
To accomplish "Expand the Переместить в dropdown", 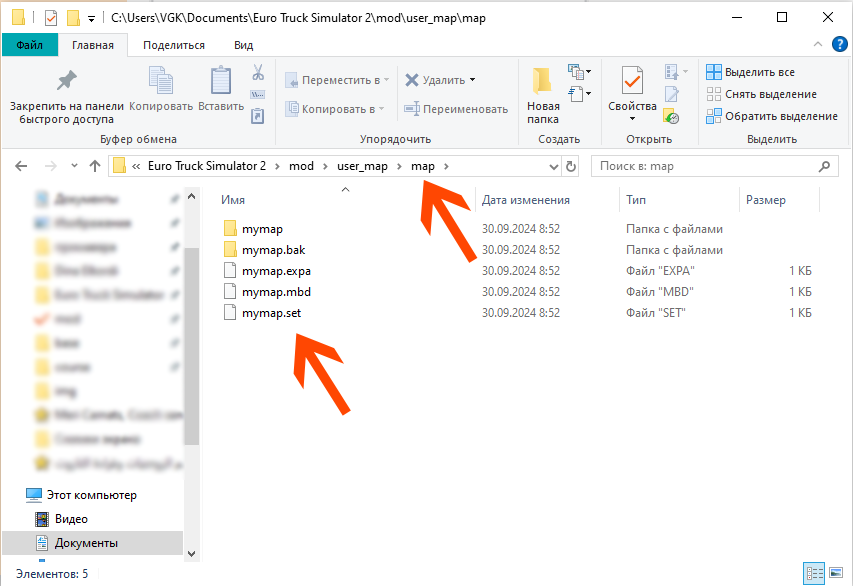I will pyautogui.click(x=387, y=80).
